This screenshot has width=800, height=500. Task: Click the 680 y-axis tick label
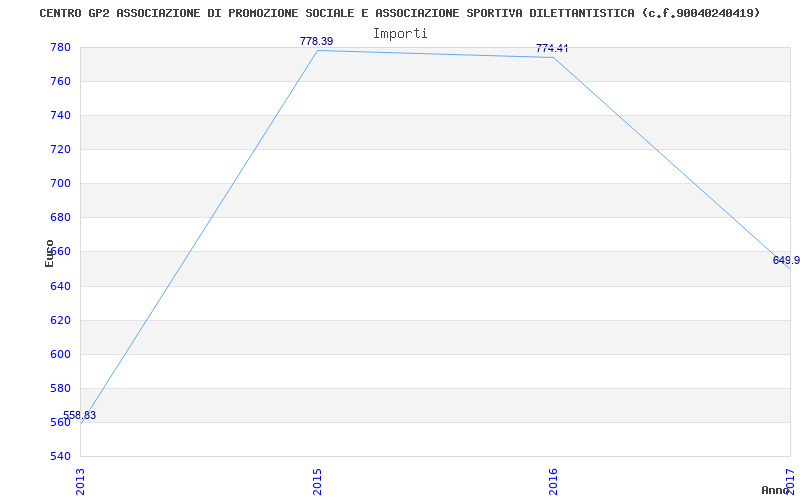pyautogui.click(x=60, y=218)
